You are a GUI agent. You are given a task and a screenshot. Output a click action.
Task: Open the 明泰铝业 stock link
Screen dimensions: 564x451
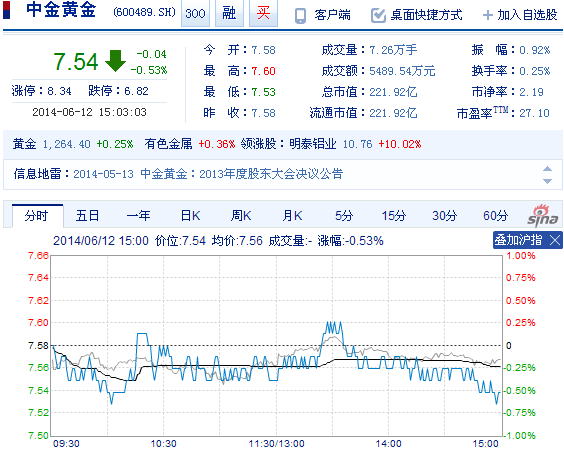pyautogui.click(x=313, y=144)
